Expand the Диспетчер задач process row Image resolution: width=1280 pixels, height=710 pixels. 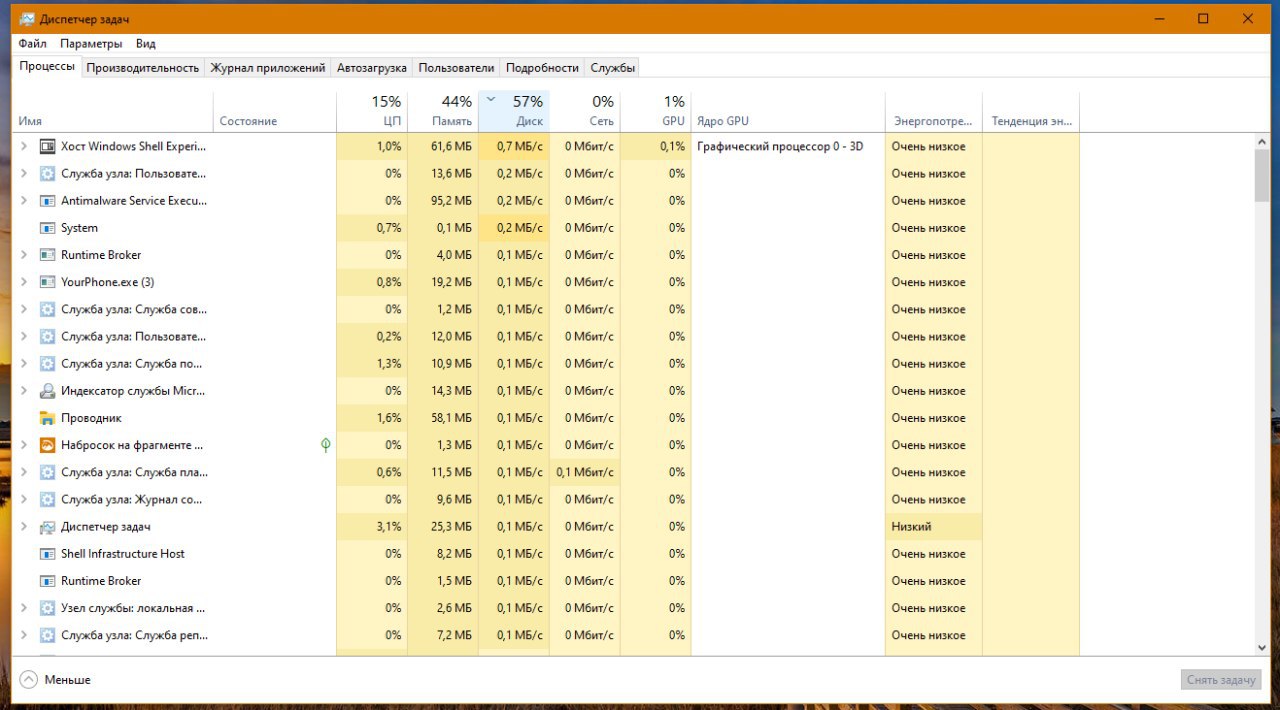click(24, 526)
